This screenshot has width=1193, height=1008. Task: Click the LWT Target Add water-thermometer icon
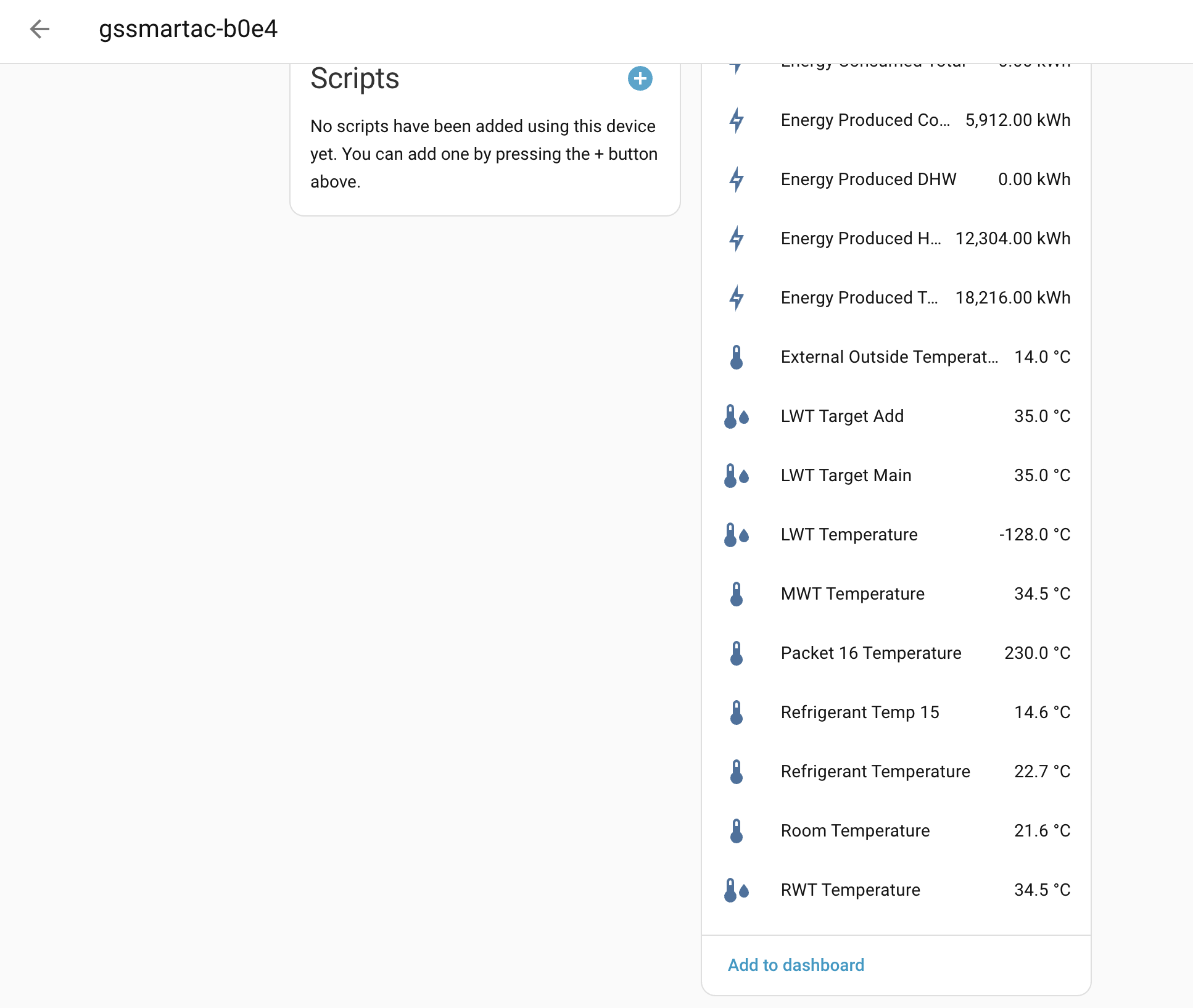tap(736, 416)
